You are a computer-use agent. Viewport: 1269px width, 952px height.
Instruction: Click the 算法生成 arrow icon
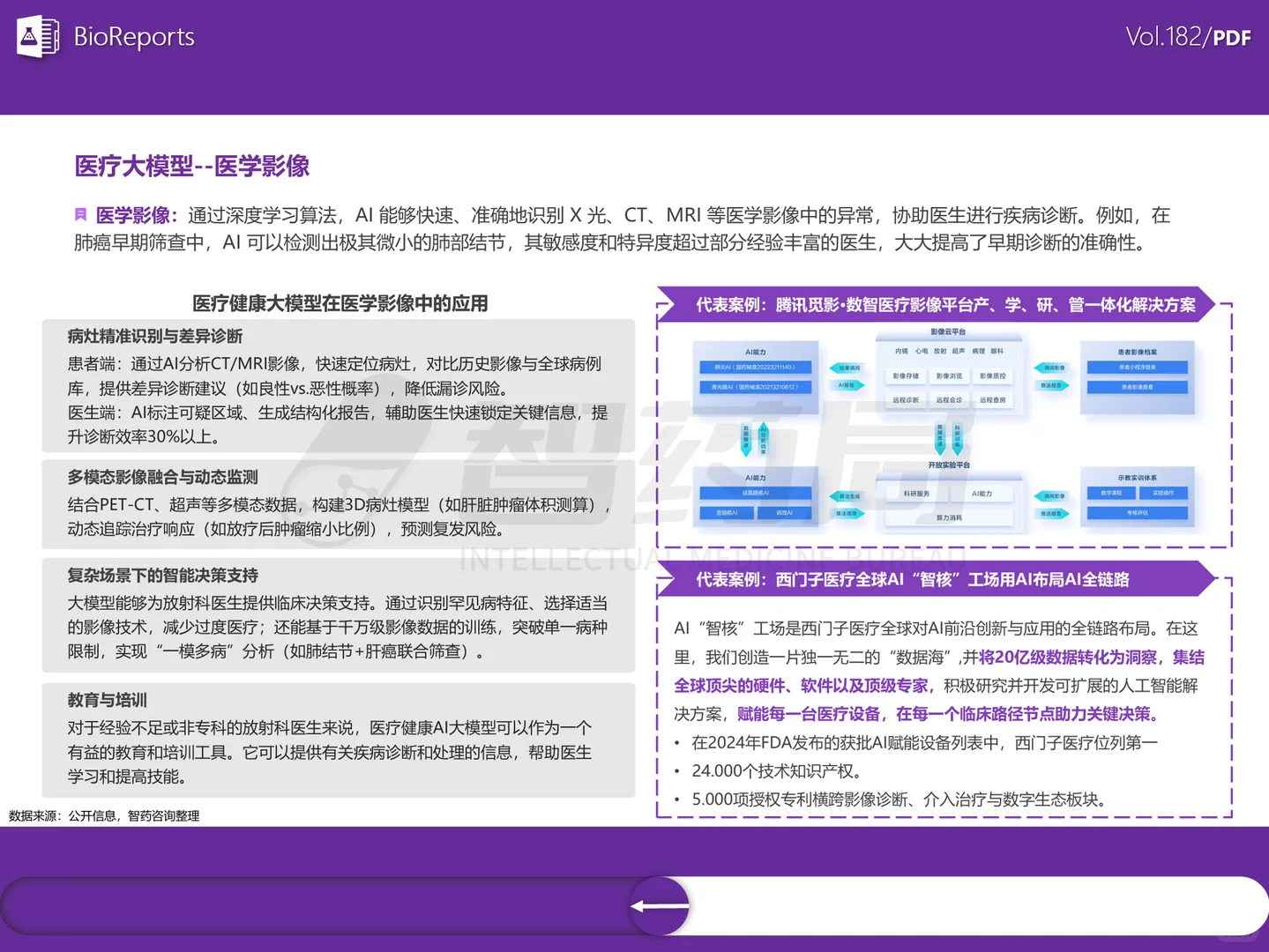click(x=848, y=496)
